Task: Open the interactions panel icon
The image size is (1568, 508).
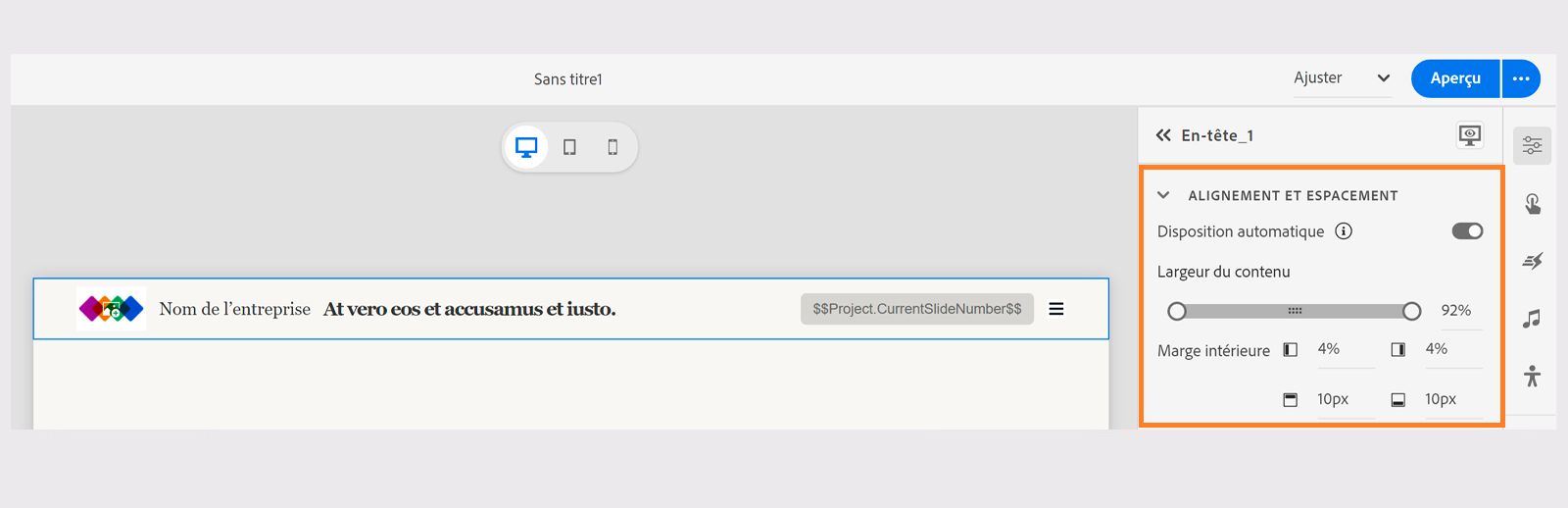Action: click(1532, 204)
